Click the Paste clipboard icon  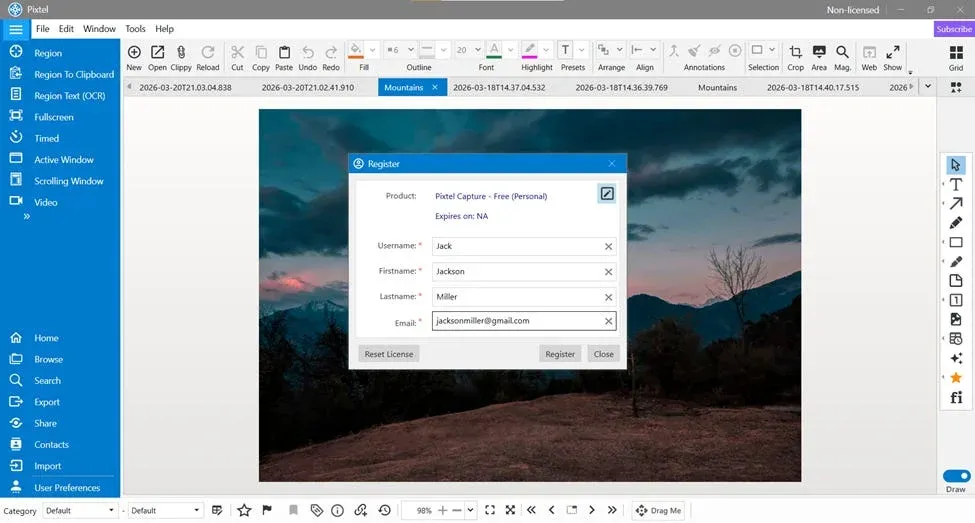(284, 52)
